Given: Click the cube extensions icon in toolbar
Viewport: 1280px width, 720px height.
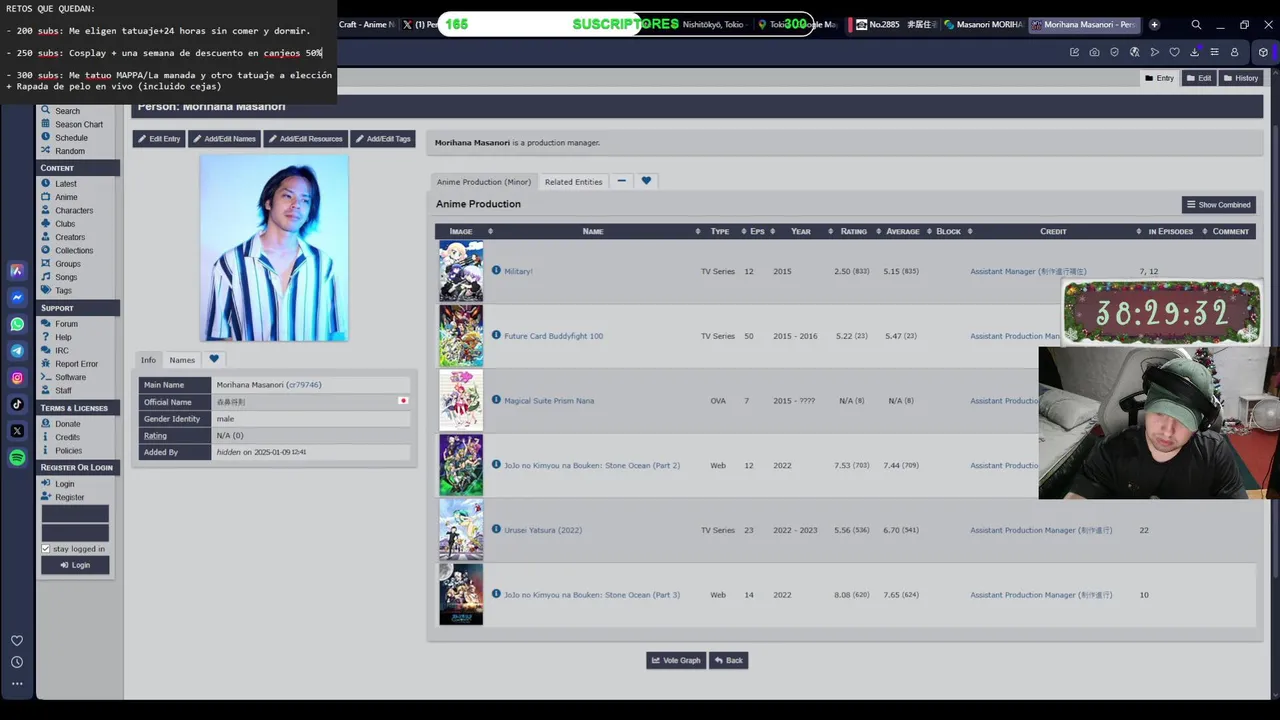Looking at the screenshot, I should point(1263,52).
